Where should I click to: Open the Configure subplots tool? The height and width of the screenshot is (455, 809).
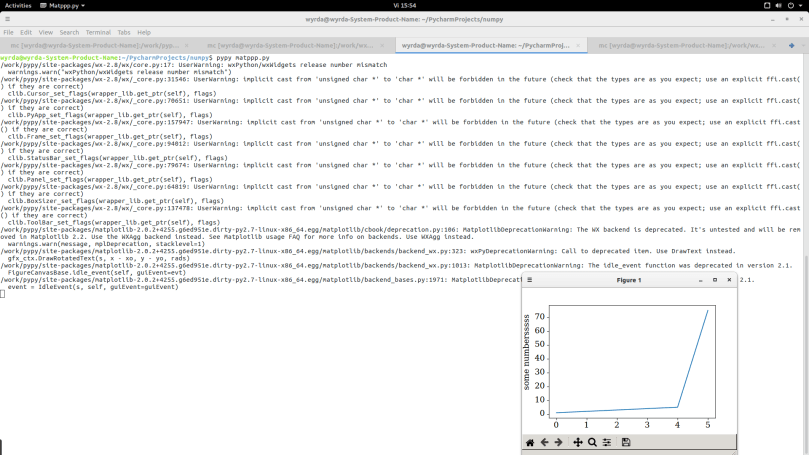click(607, 442)
